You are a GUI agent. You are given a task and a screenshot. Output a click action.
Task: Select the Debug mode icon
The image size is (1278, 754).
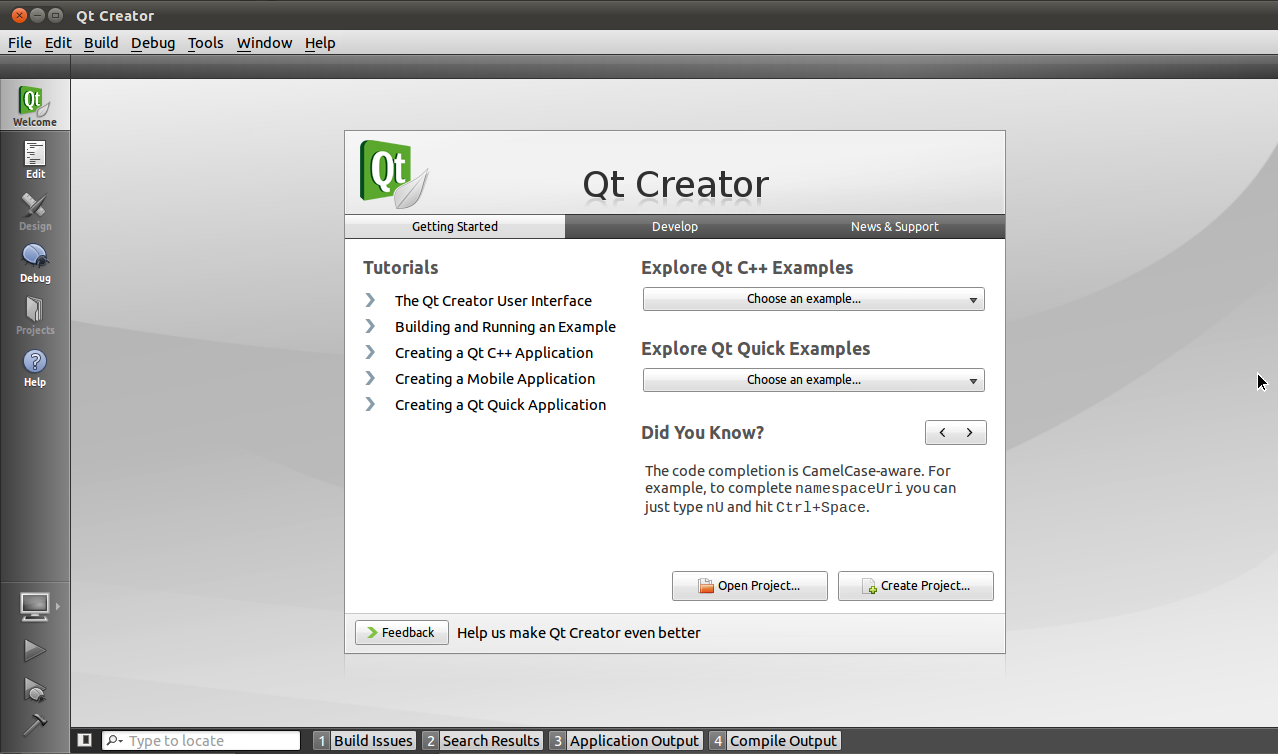34,262
